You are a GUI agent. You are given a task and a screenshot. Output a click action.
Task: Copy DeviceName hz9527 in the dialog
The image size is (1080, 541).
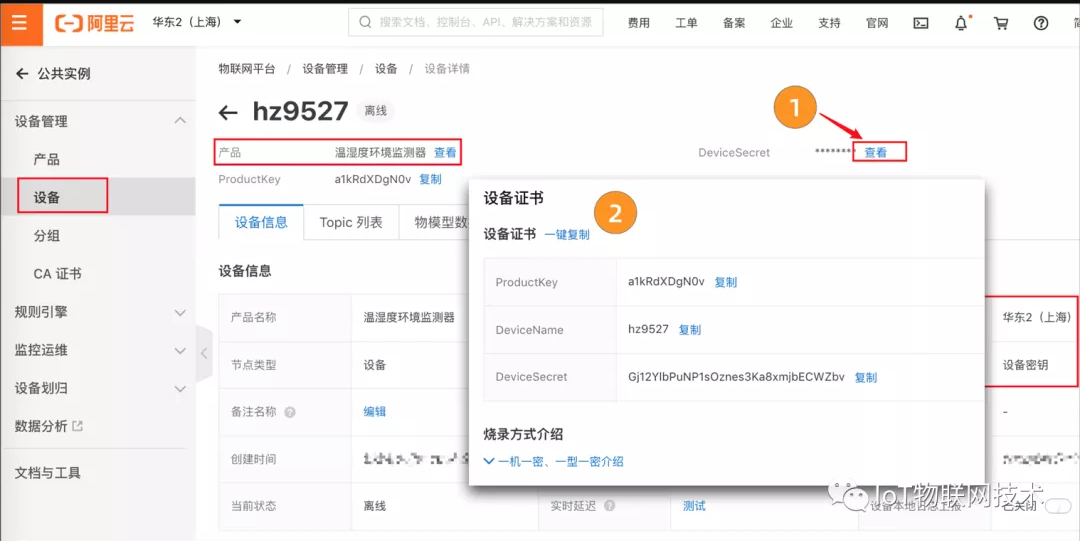coord(689,329)
